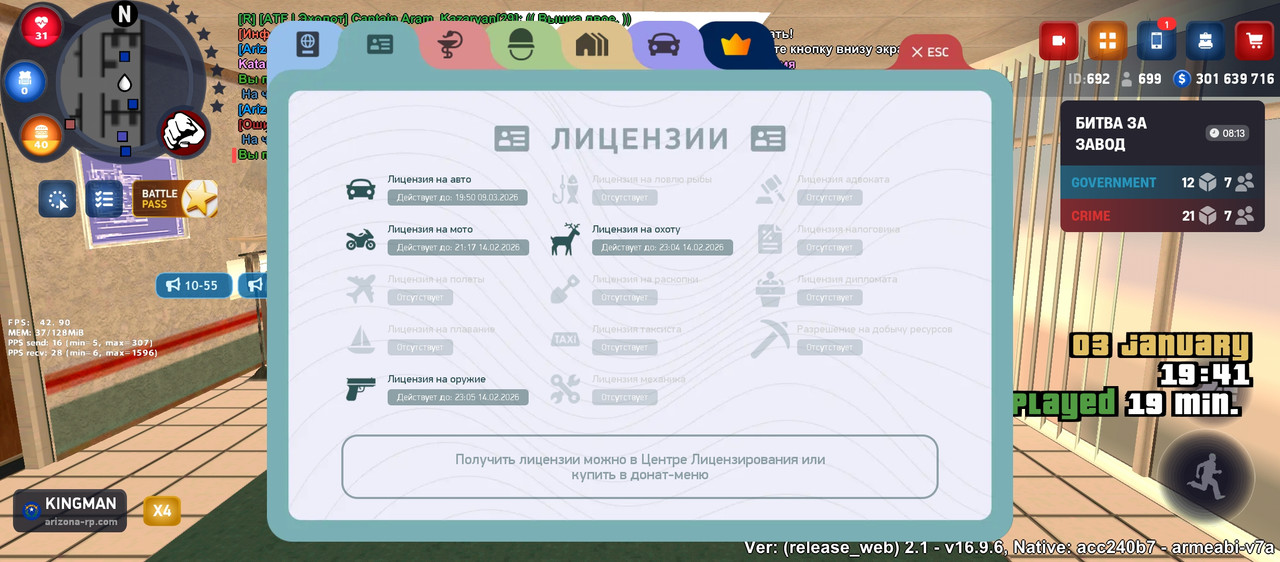Open the blue backpack inventory button
Image resolution: width=1280 pixels, height=562 pixels.
[1206, 41]
